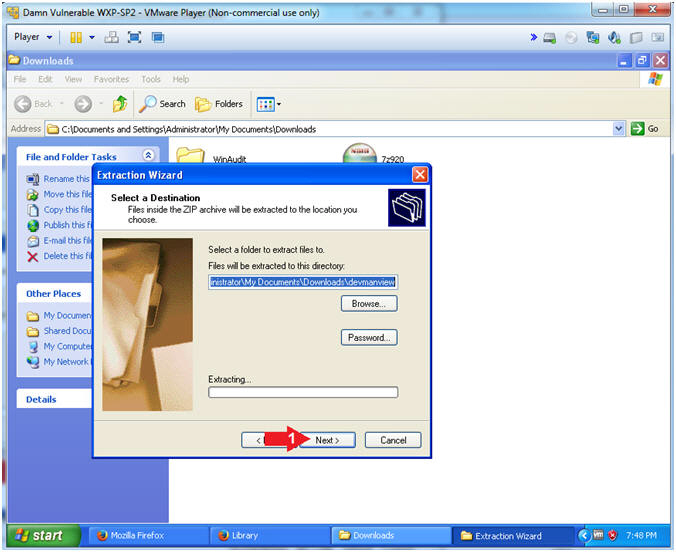The width and height of the screenshot is (676, 552).
Task: Click the sound card device icon
Action: pos(614,38)
